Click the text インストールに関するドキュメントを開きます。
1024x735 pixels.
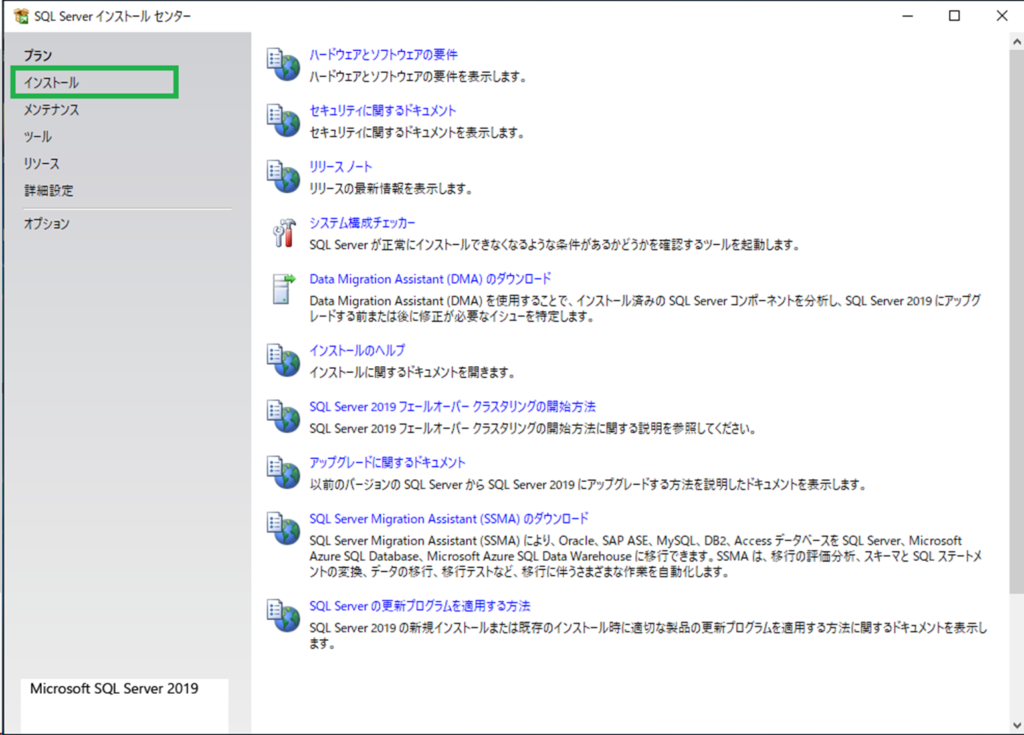[413, 372]
